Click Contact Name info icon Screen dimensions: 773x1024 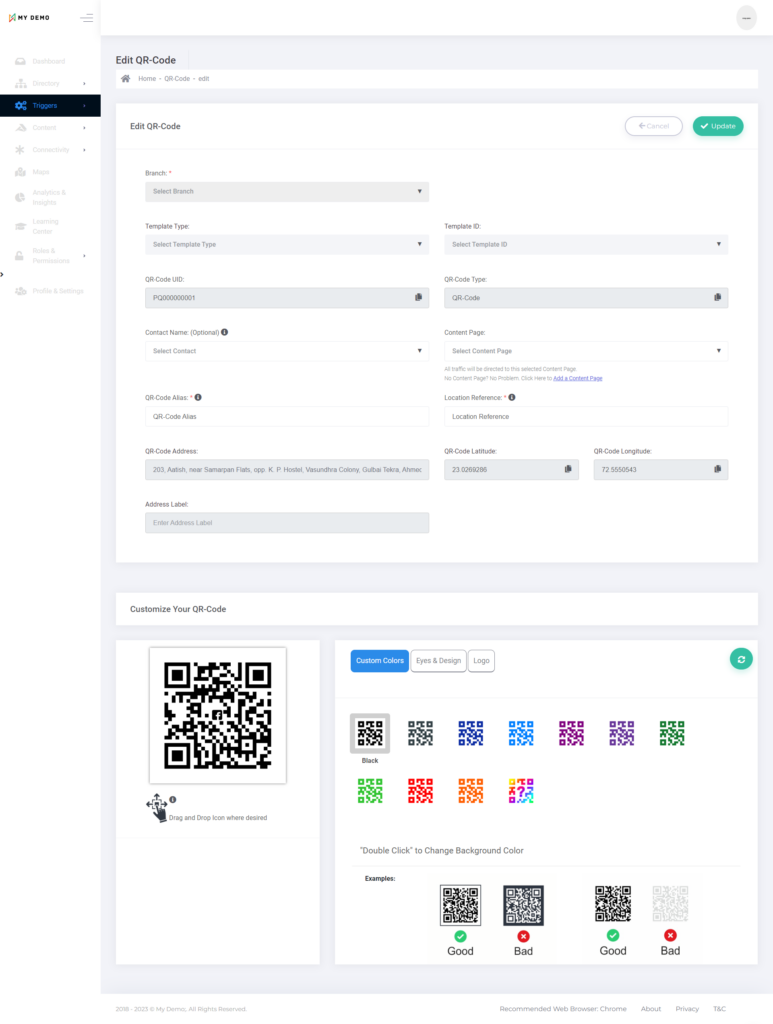pyautogui.click(x=225, y=332)
